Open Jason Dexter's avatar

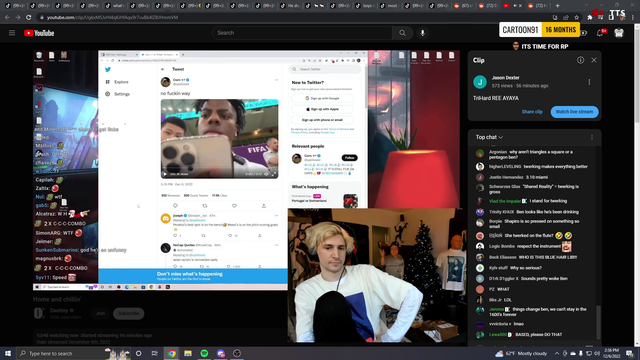pos(480,82)
